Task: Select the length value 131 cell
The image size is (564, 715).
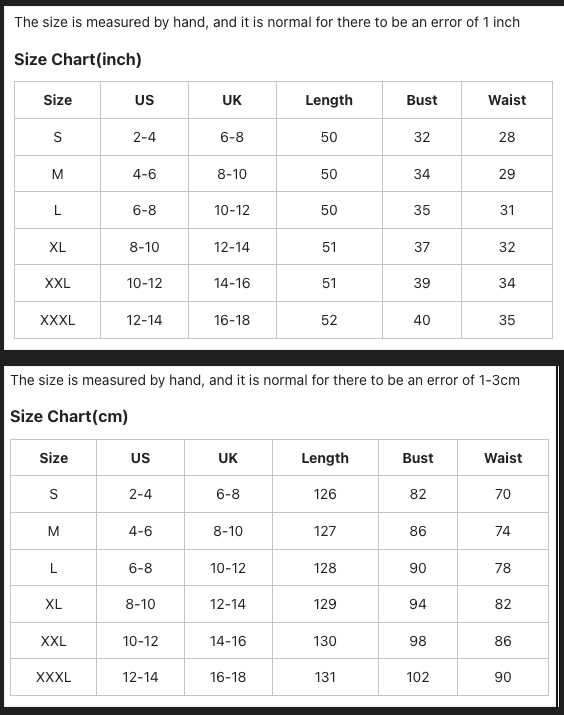Action: [x=325, y=677]
